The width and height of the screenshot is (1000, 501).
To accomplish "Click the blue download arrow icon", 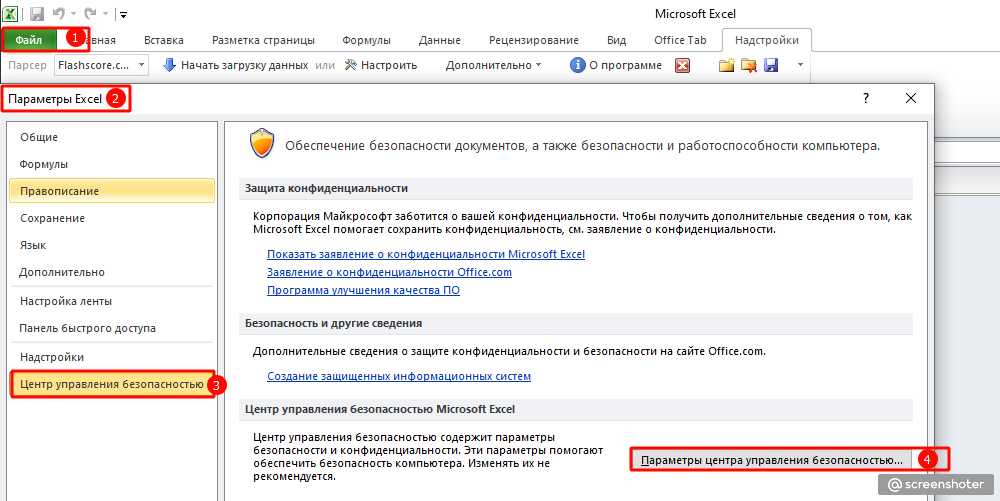I will pyautogui.click(x=169, y=65).
